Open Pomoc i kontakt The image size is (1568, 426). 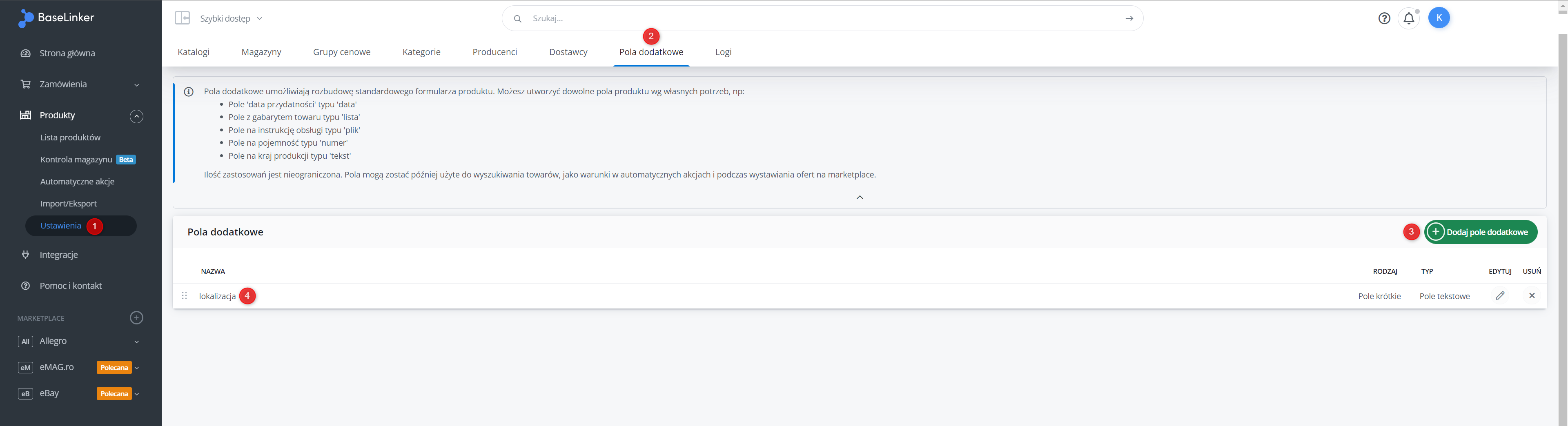click(x=71, y=286)
